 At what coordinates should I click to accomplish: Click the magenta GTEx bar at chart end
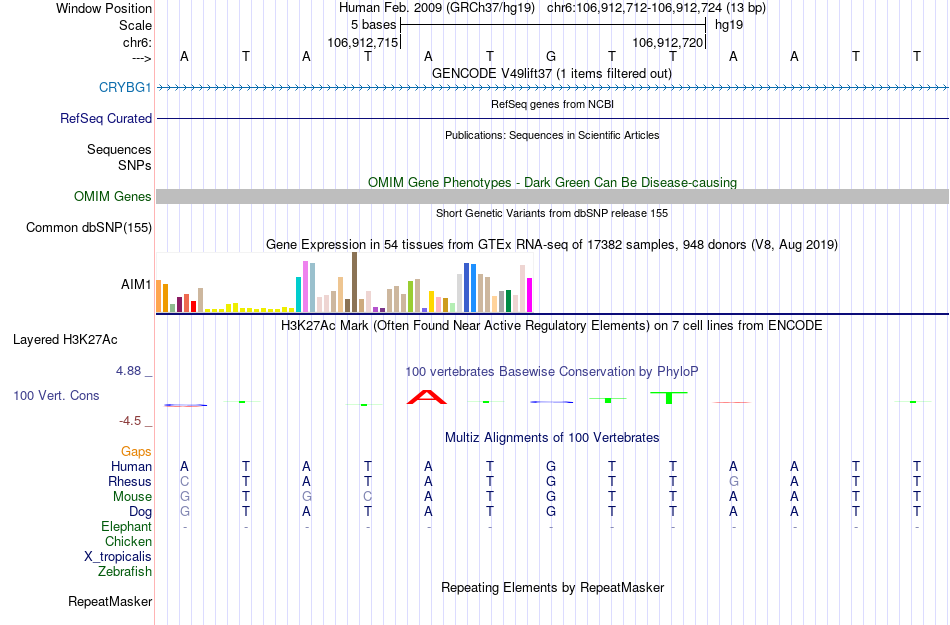tap(530, 295)
